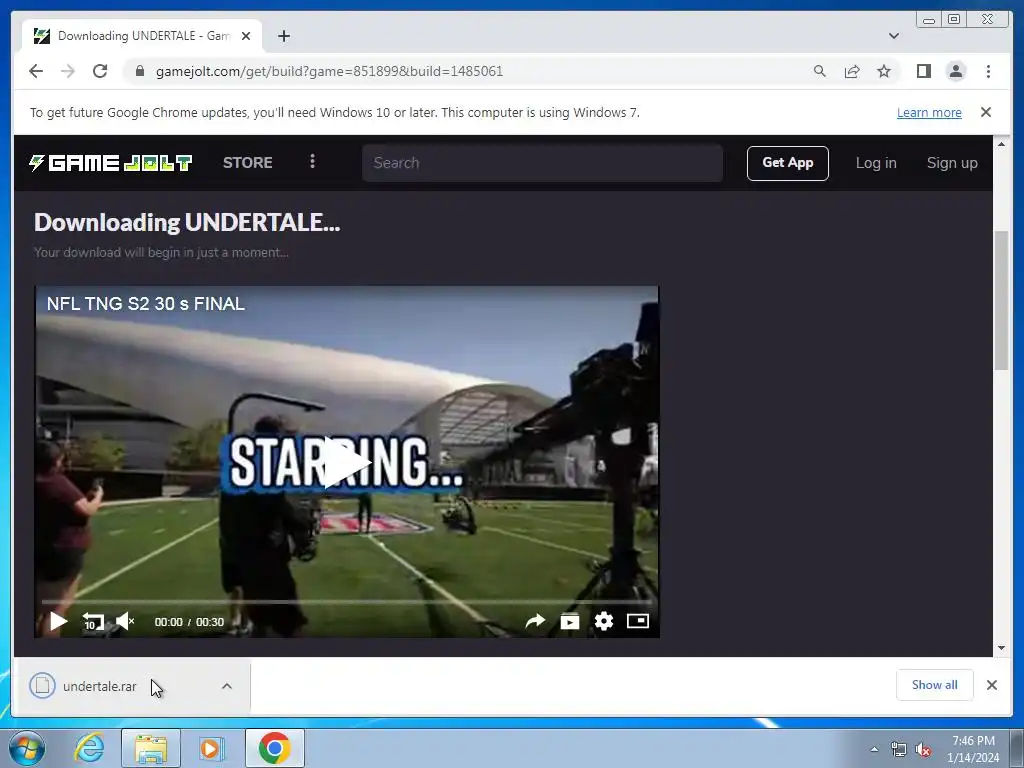Select the Chrome taskbar button

point(274,748)
